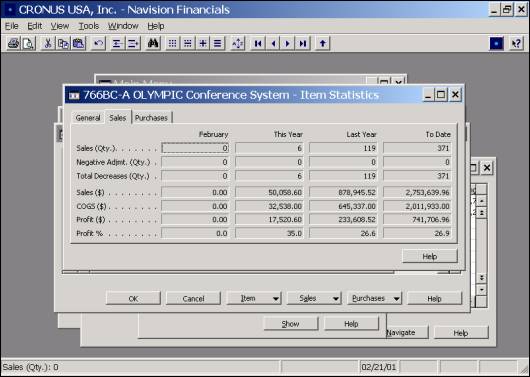Image resolution: width=530 pixels, height=377 pixels.
Task: Go to the last record icon
Action: pos(303,44)
